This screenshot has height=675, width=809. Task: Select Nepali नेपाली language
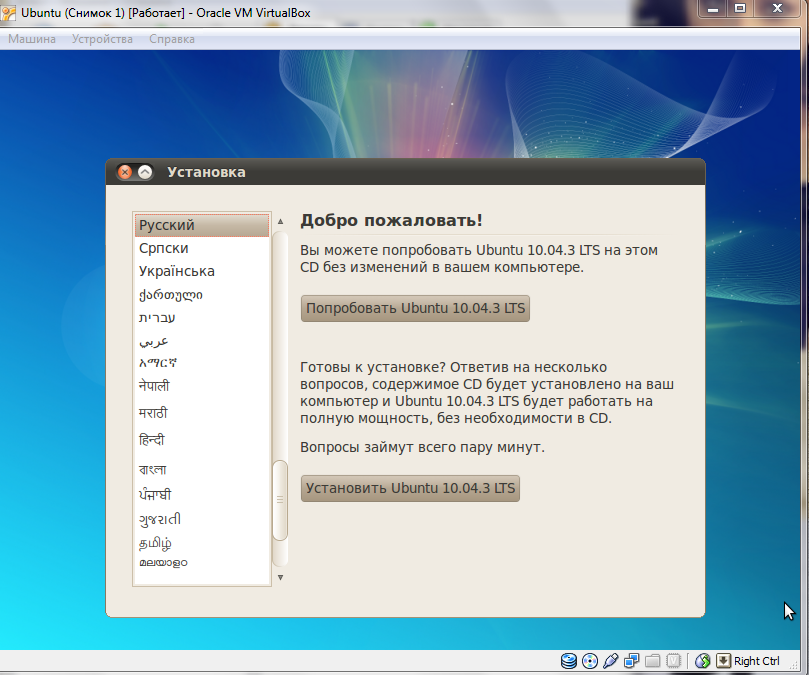[x=202, y=386]
